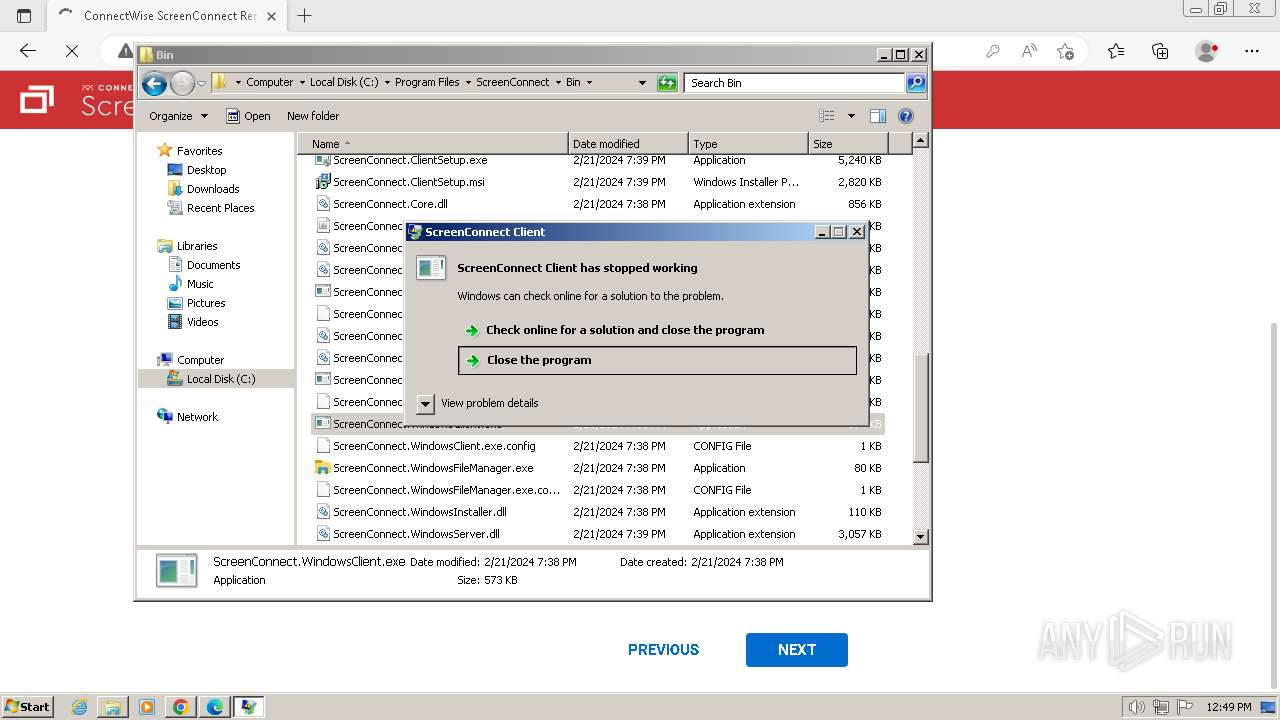Viewport: 1280px width, 720px height.
Task: Open the view options dropdown arrow
Action: pos(851,116)
